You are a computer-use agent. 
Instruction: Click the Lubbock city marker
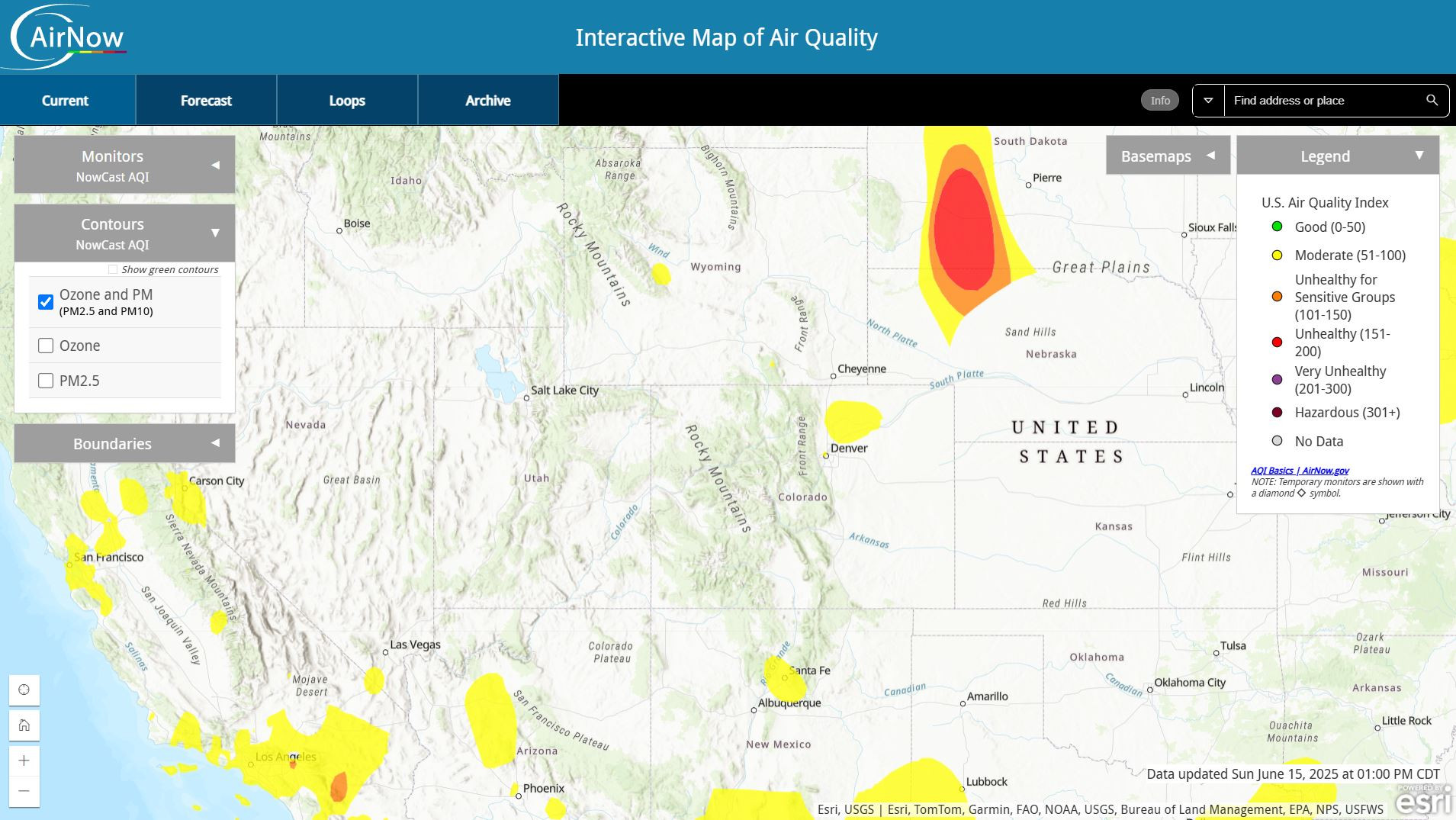tap(962, 789)
